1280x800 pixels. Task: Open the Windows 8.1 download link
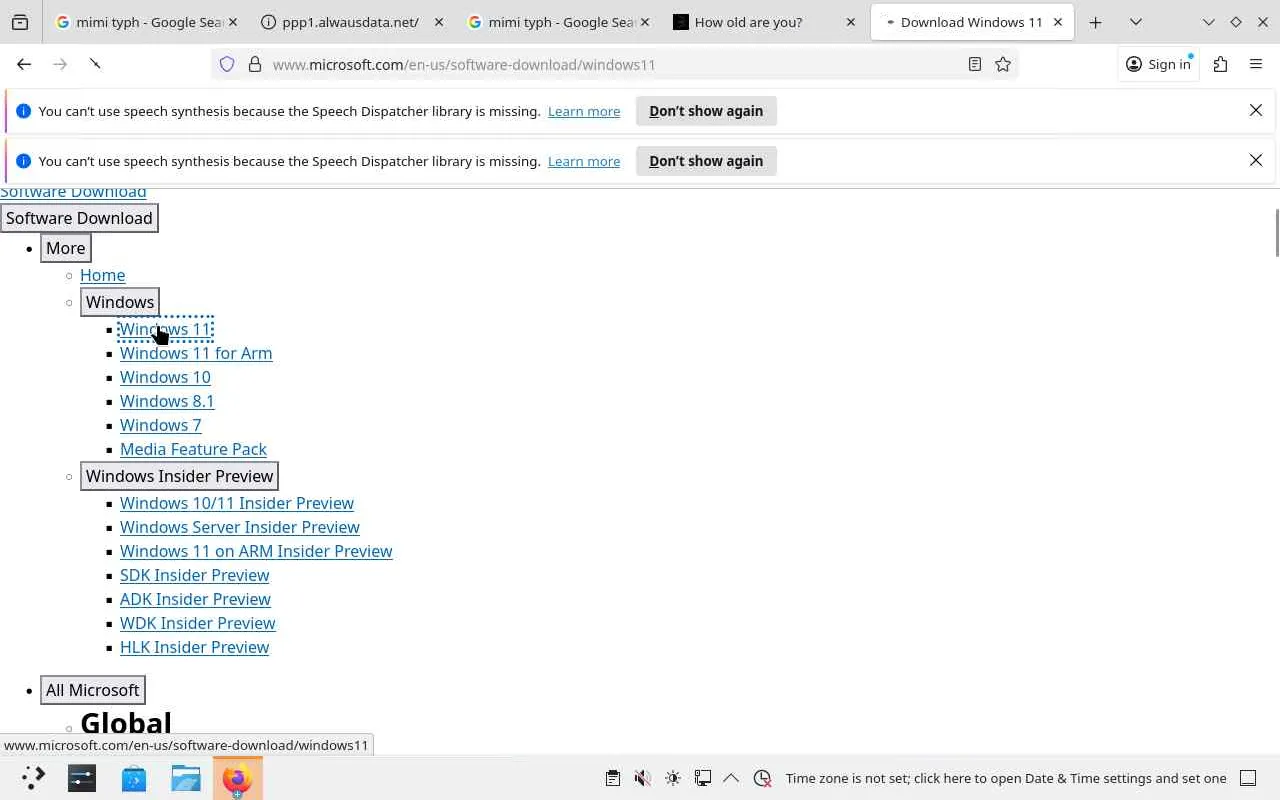tap(167, 401)
